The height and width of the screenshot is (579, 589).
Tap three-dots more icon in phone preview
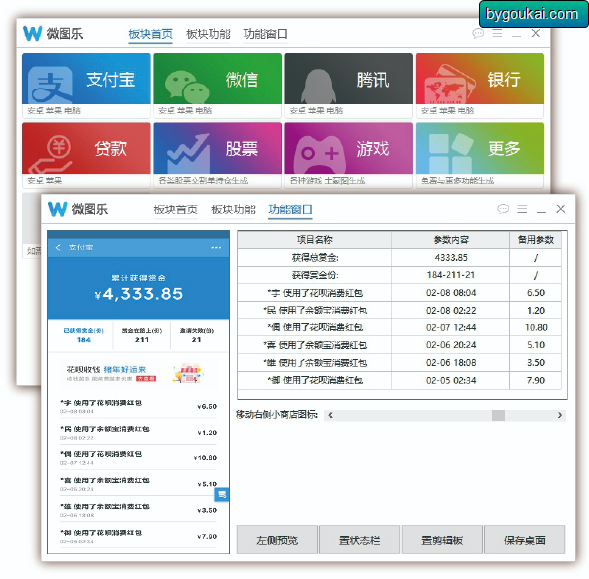216,247
